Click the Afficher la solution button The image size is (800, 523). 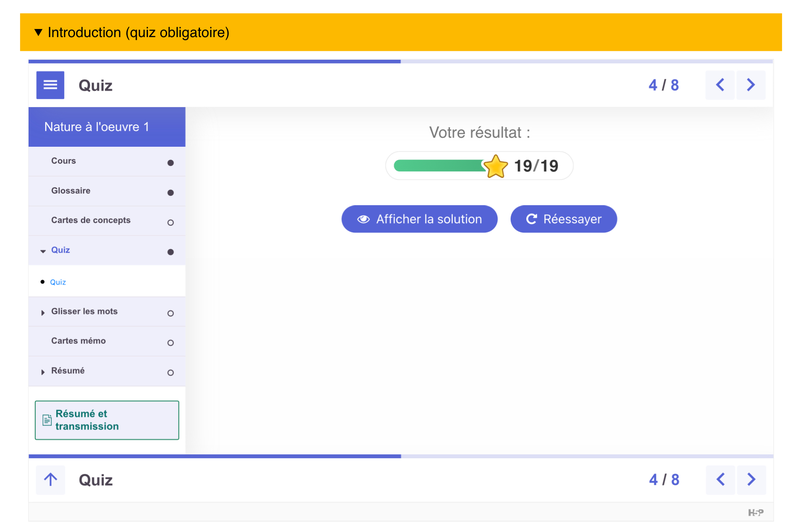(419, 219)
